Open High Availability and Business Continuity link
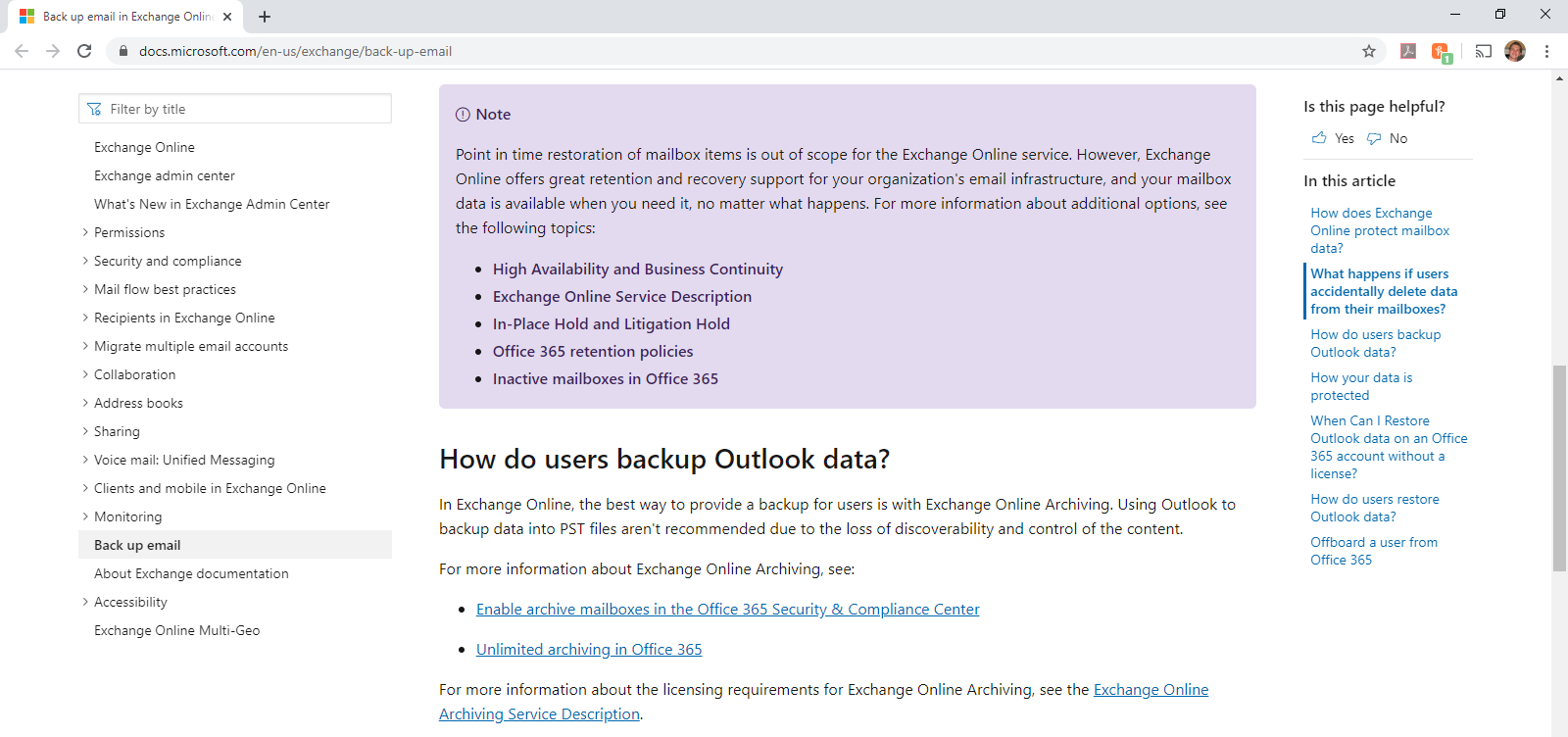The image size is (1568, 737). tap(638, 269)
